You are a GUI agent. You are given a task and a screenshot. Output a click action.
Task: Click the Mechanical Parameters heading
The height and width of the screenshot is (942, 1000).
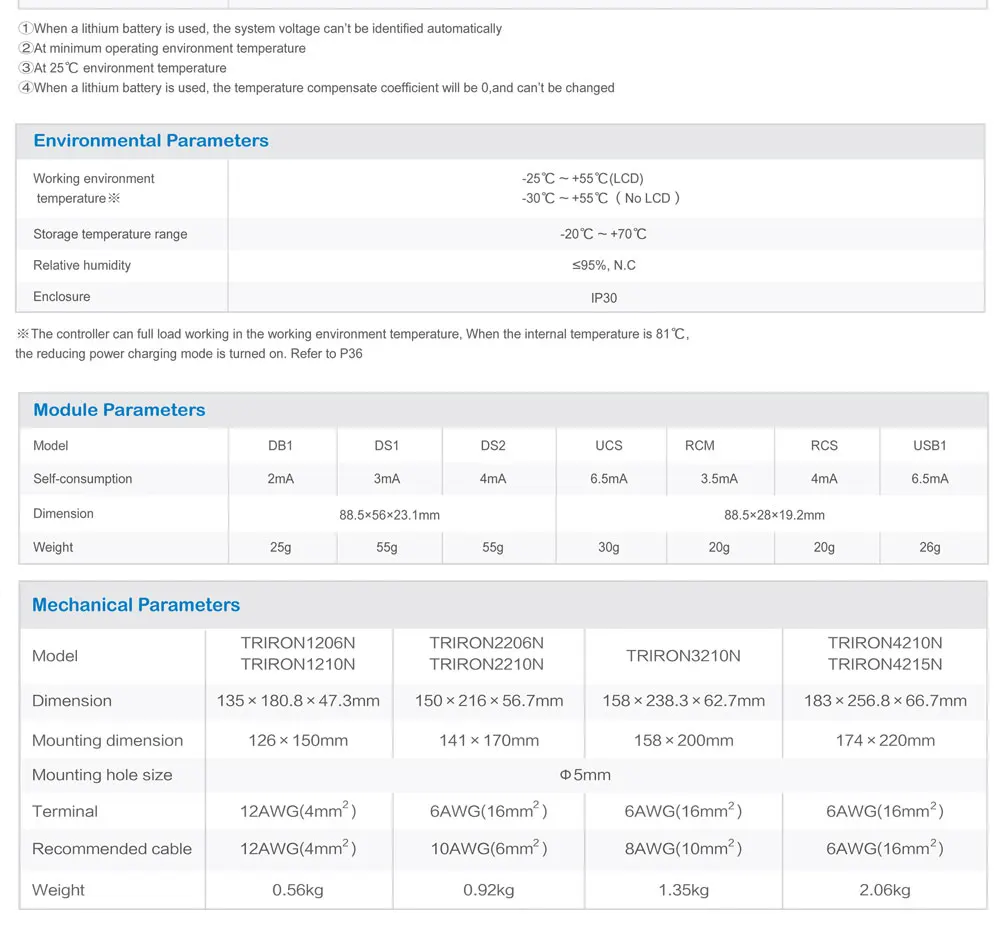point(136,605)
